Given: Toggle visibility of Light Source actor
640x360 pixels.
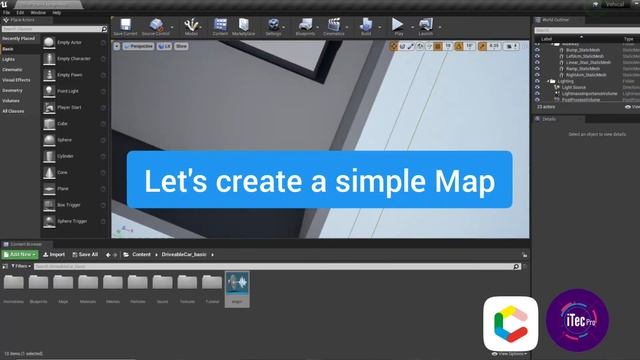Looking at the screenshot, I should pos(537,87).
